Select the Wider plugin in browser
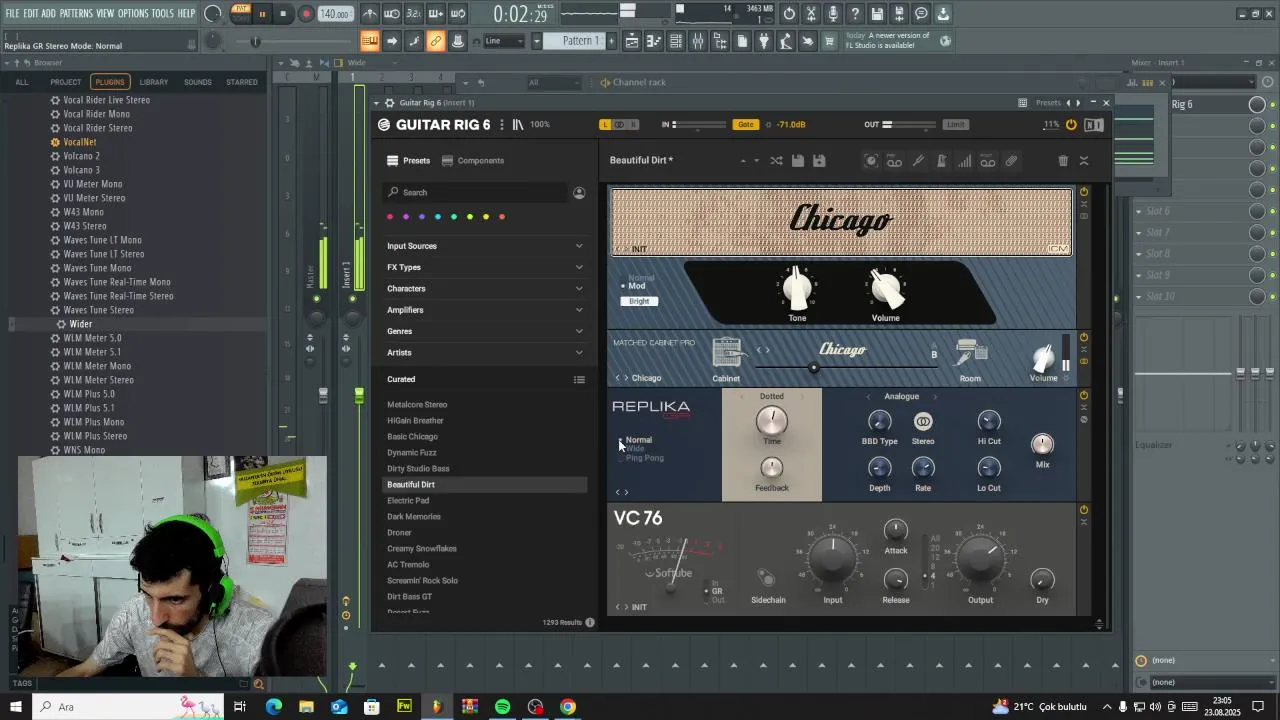 [81, 324]
